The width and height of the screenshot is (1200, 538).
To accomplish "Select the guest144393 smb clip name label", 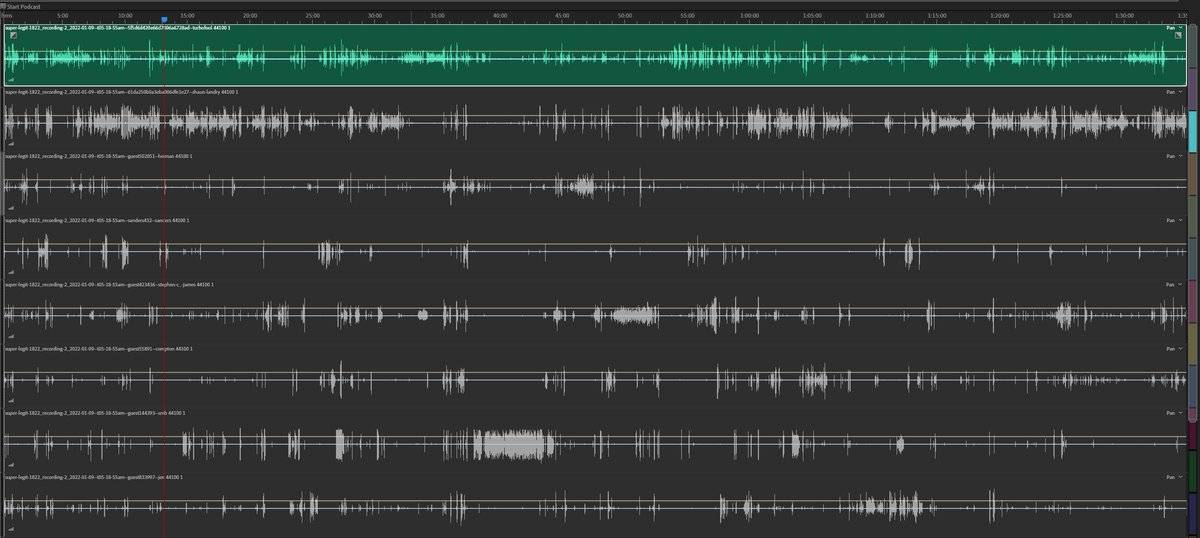I will pyautogui.click(x=94, y=412).
